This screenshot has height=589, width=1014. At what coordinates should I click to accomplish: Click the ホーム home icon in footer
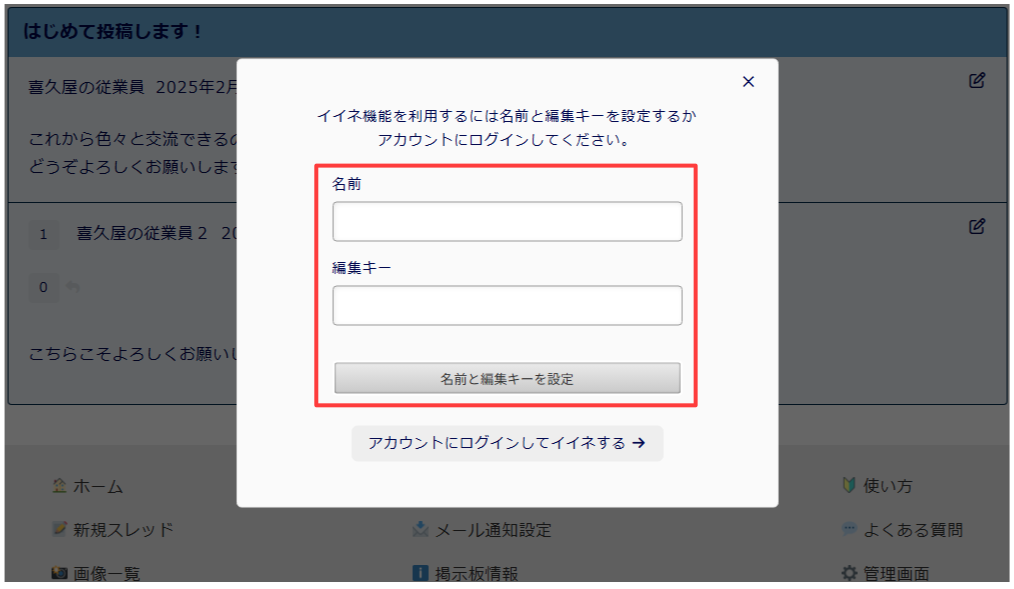(x=58, y=486)
